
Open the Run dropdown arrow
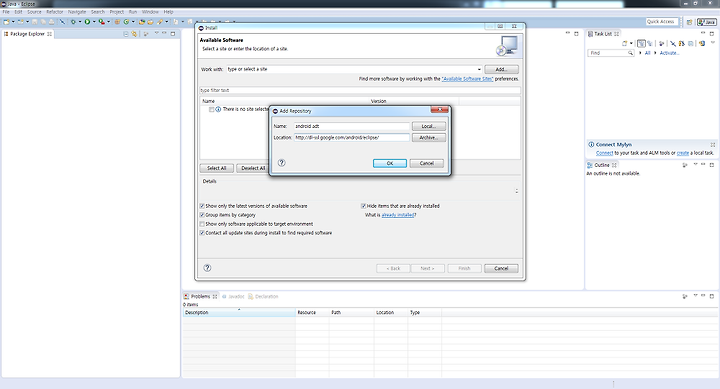tap(94, 22)
